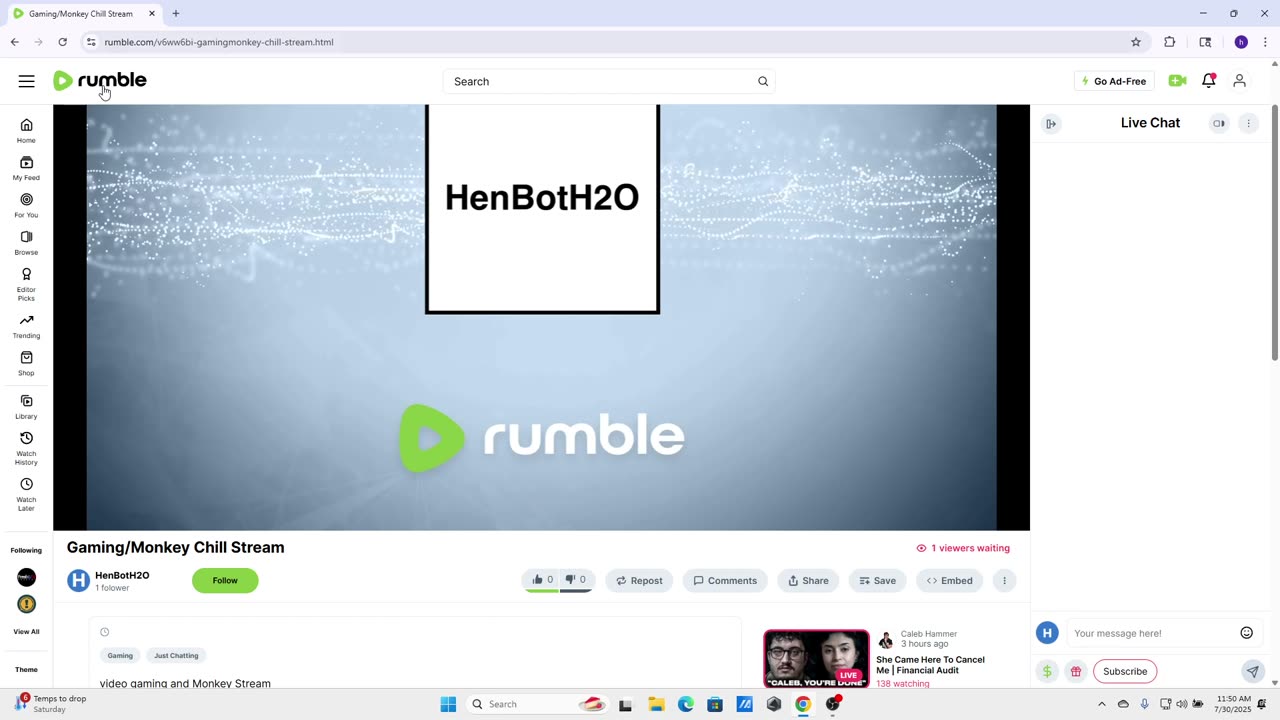Screen dimensions: 1280x720
Task: Open Editor Picks in the sidebar
Action: click(x=26, y=284)
